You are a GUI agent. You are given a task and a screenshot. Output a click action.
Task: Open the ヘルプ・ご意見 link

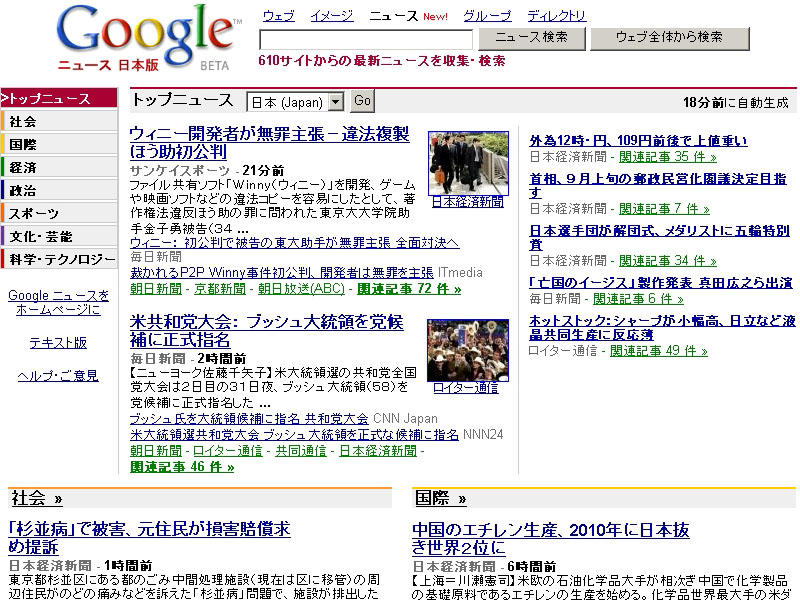pyautogui.click(x=58, y=375)
